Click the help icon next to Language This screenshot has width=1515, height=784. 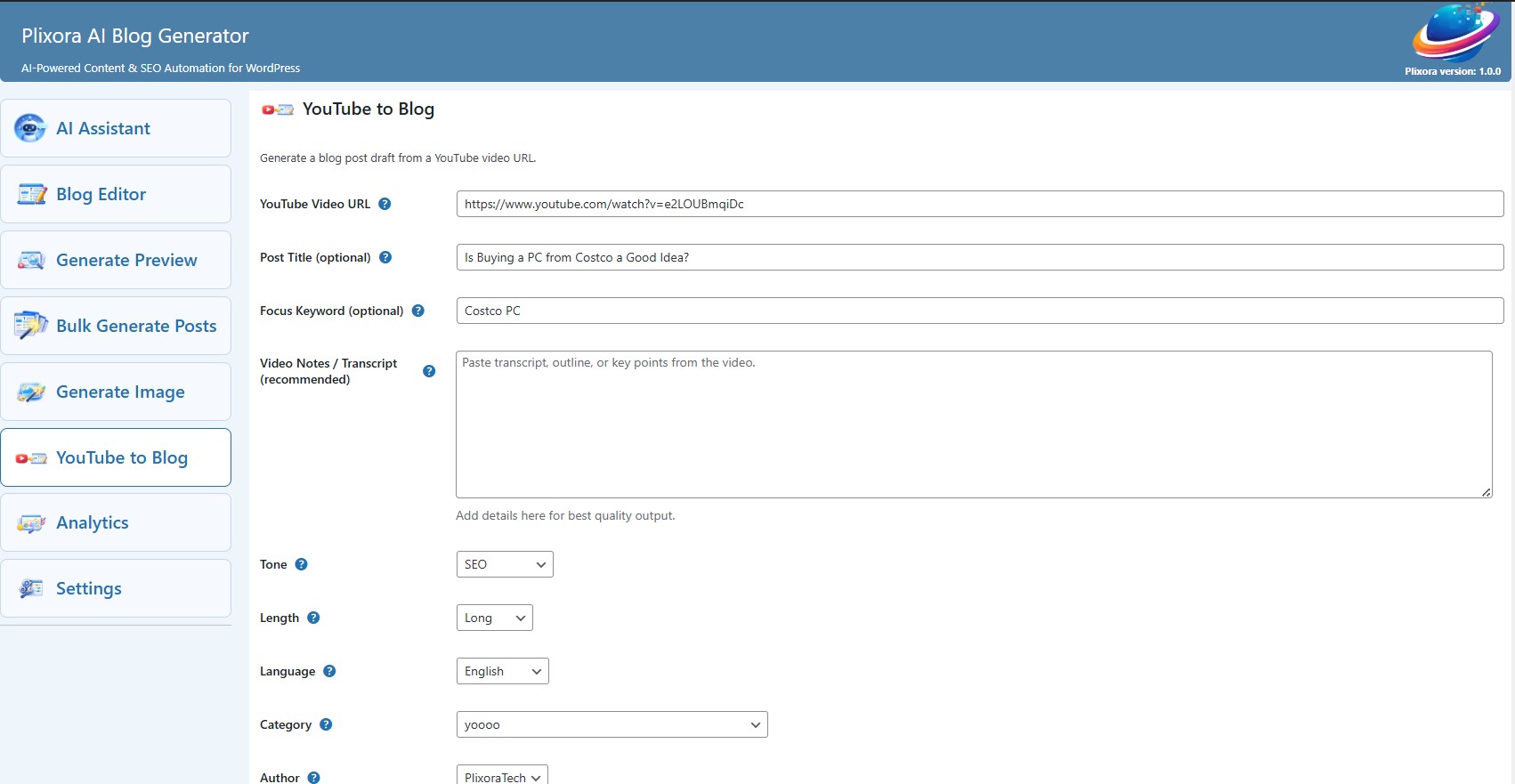(329, 671)
